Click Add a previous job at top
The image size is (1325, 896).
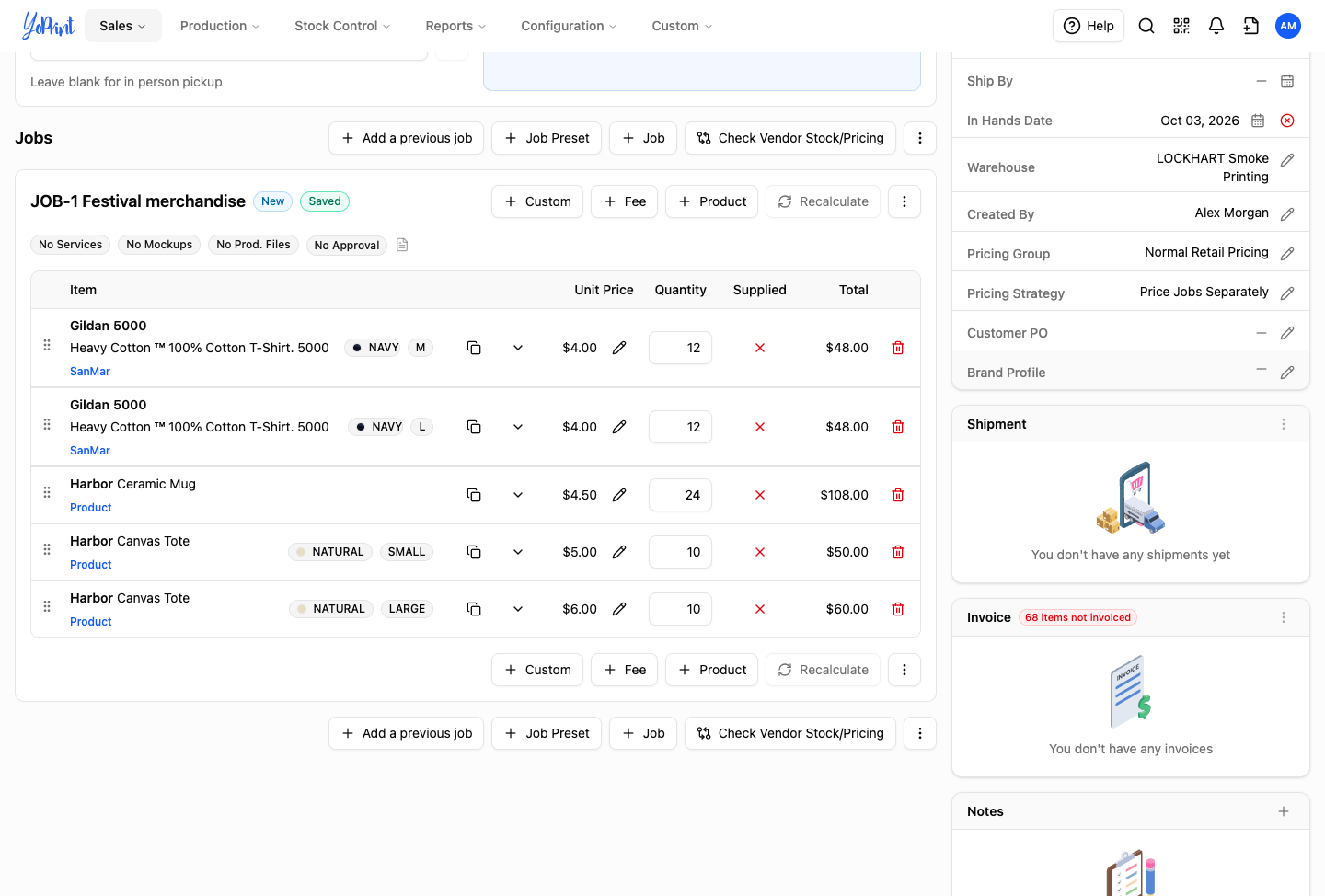pyautogui.click(x=406, y=138)
